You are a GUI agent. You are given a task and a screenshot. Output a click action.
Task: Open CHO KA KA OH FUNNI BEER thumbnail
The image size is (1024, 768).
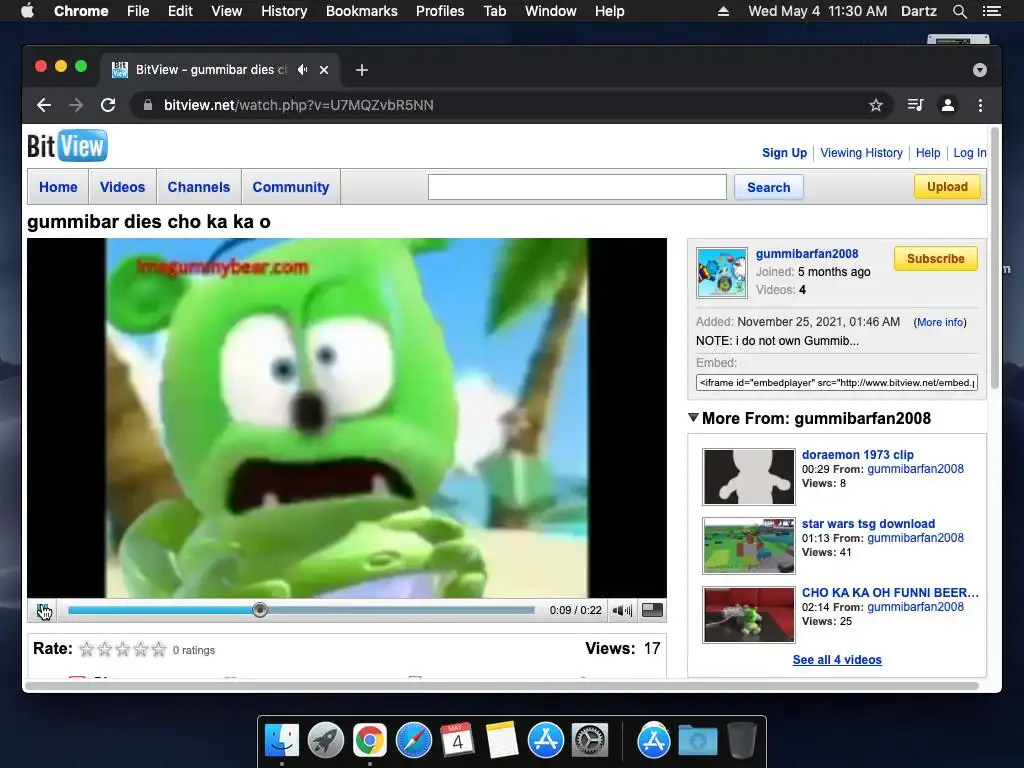click(748, 615)
